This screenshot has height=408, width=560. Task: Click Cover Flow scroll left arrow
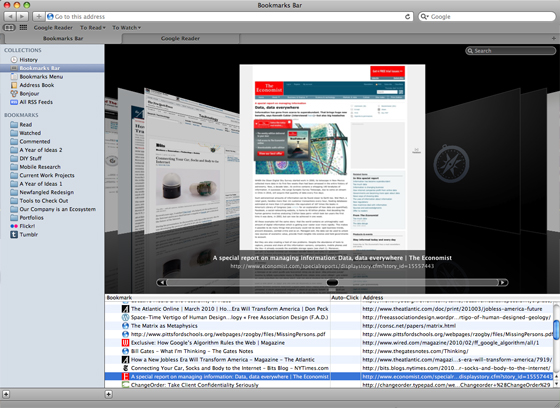[161, 283]
